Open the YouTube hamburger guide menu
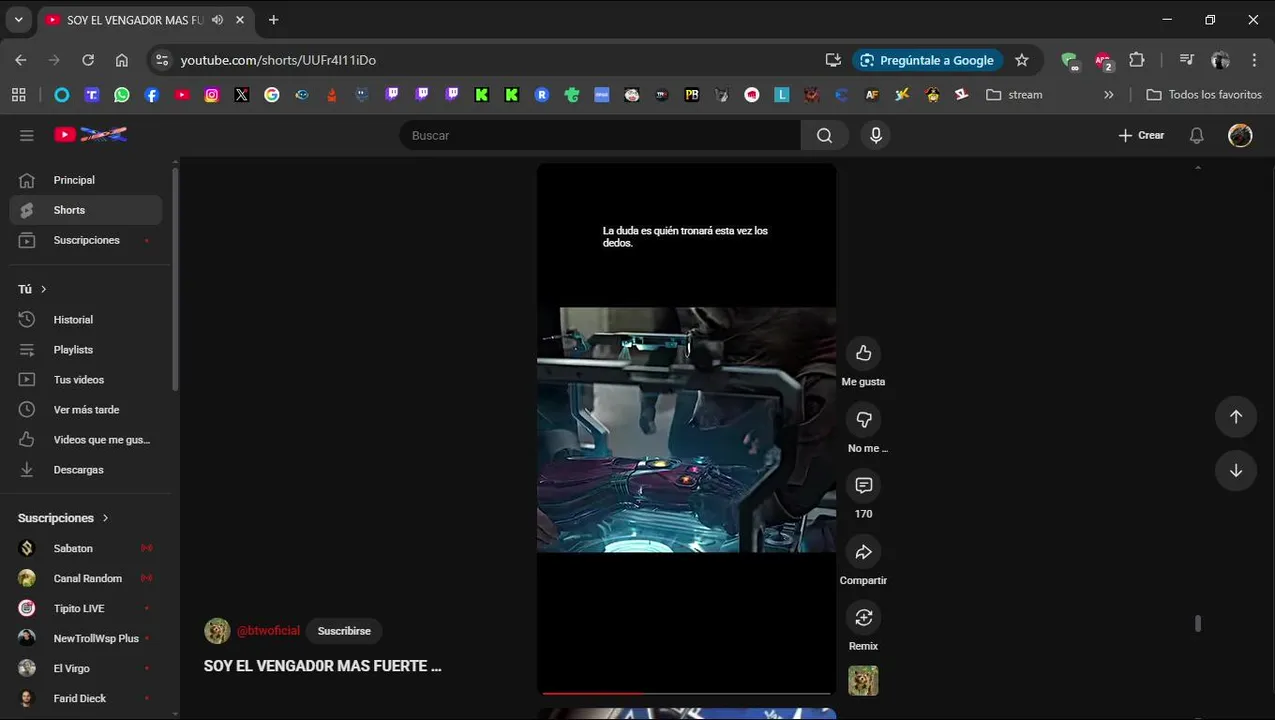This screenshot has height=720, width=1275. click(27, 135)
